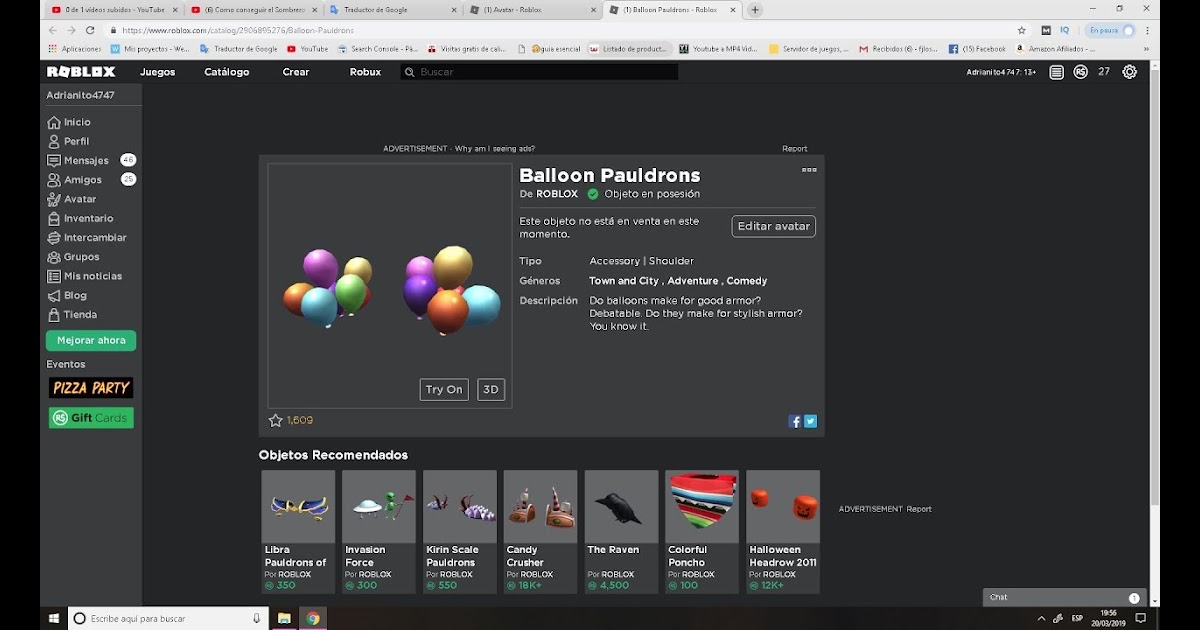Open a new browser tab with plus

[755, 10]
